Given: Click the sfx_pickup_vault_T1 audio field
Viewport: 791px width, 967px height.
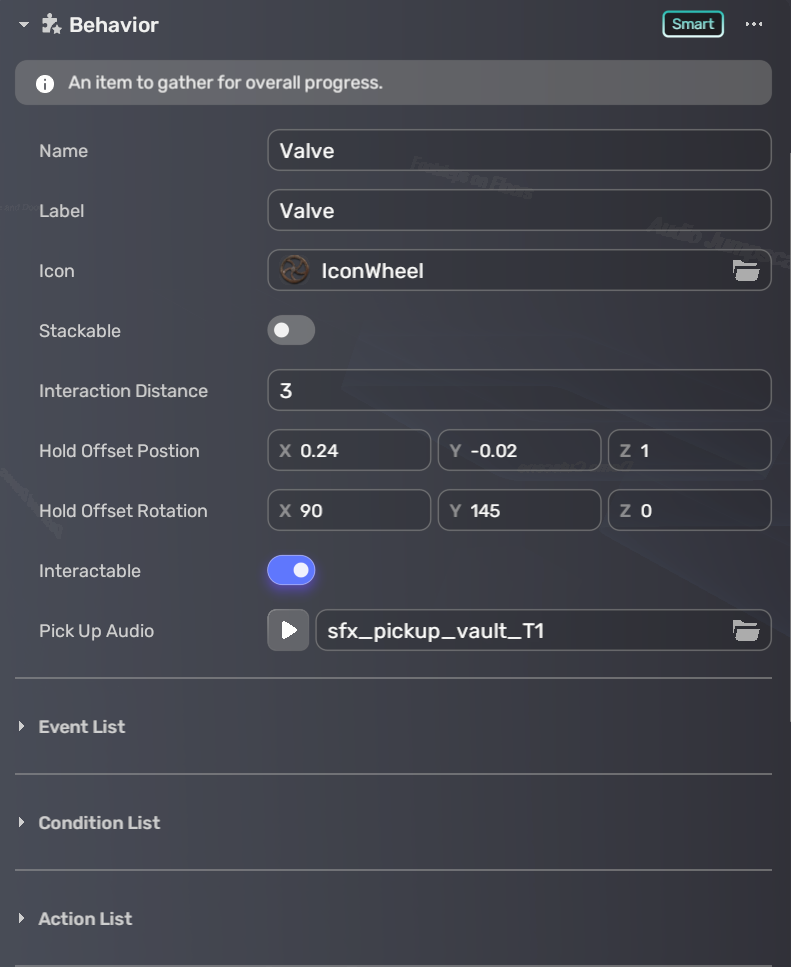Looking at the screenshot, I should pos(520,631).
